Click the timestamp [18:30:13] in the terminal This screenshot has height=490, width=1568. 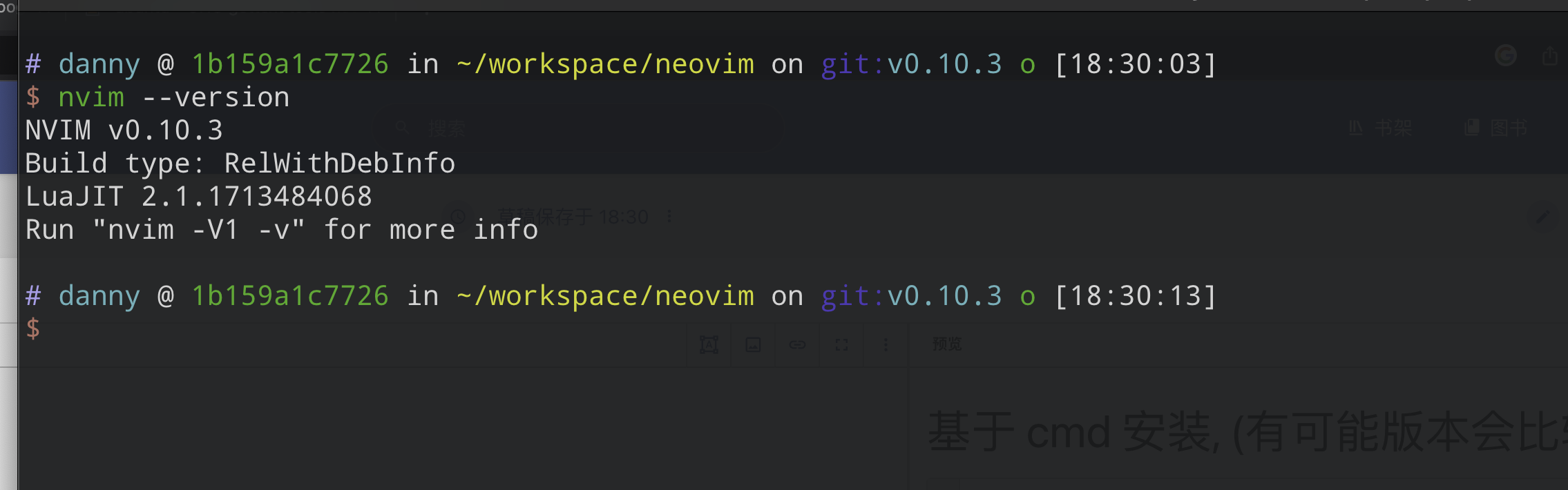(x=1136, y=296)
